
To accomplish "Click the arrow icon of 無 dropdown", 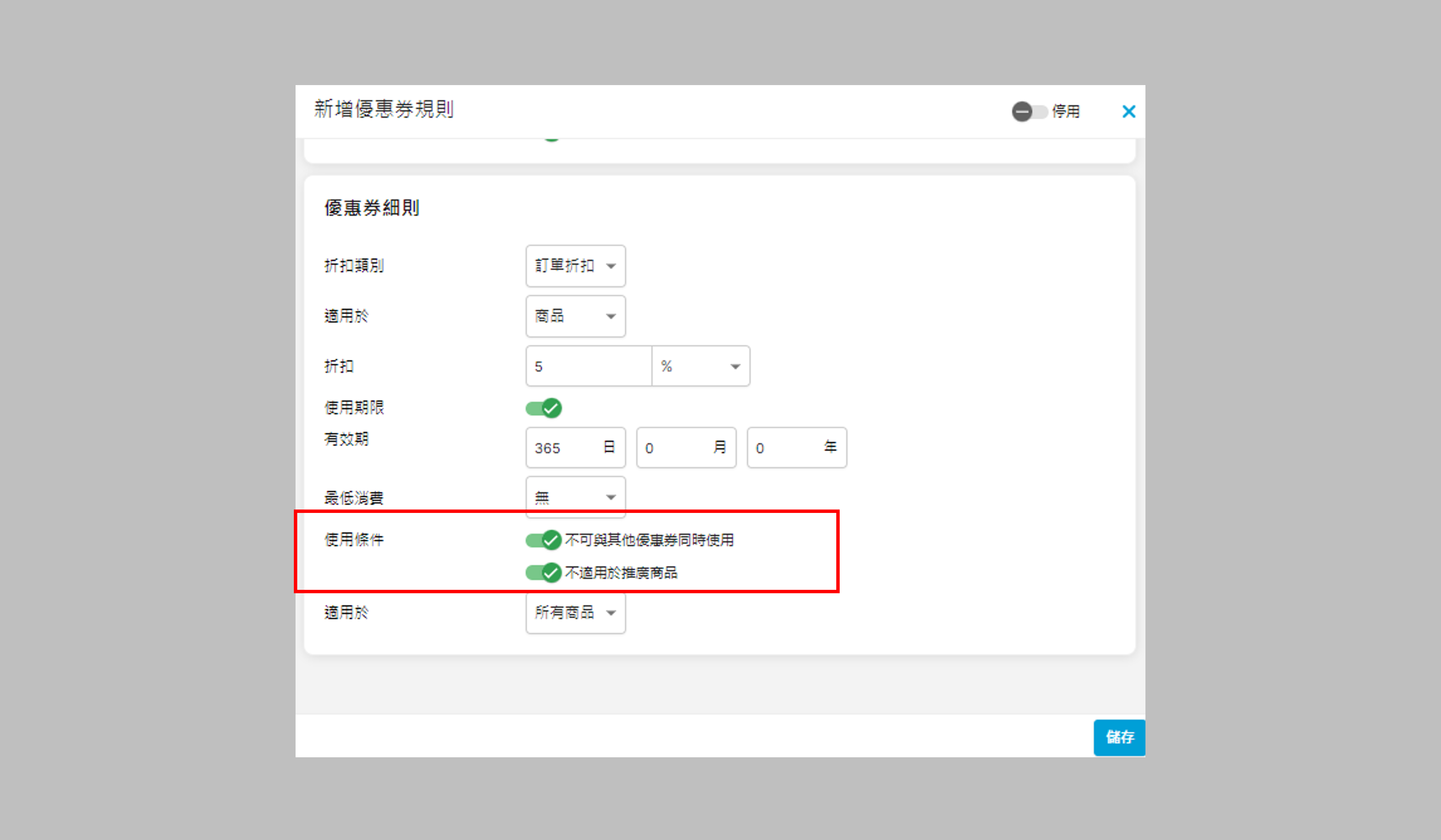I will point(611,498).
